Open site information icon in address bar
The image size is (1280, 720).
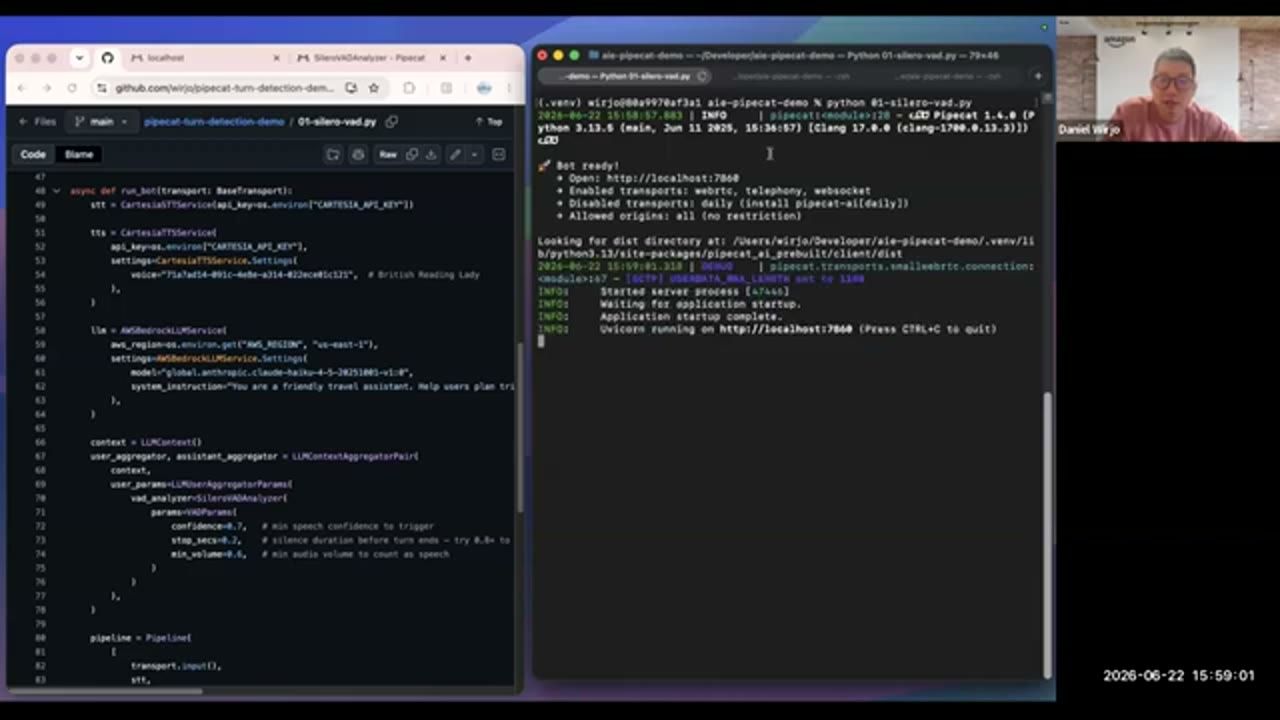(101, 88)
